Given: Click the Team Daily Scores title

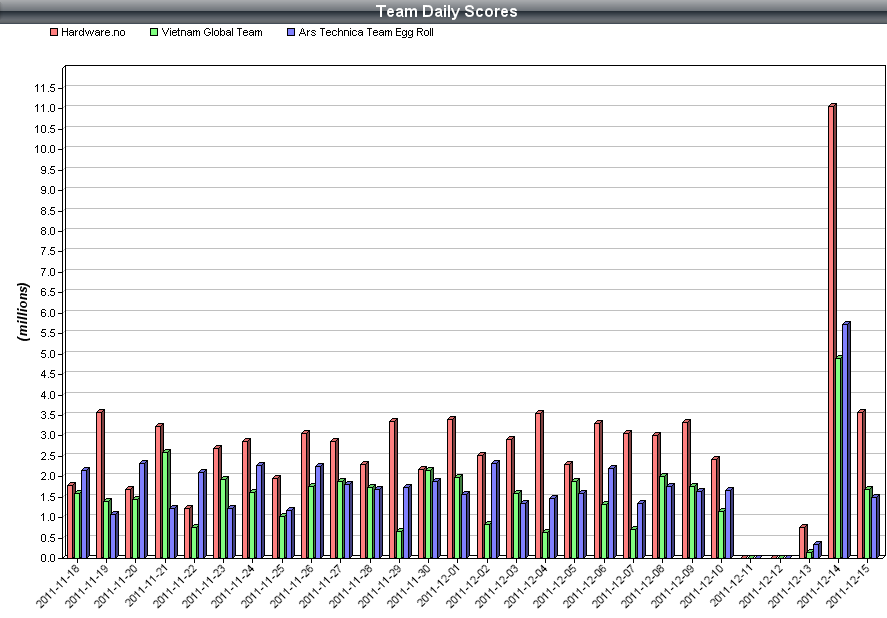Looking at the screenshot, I should pyautogui.click(x=446, y=11).
